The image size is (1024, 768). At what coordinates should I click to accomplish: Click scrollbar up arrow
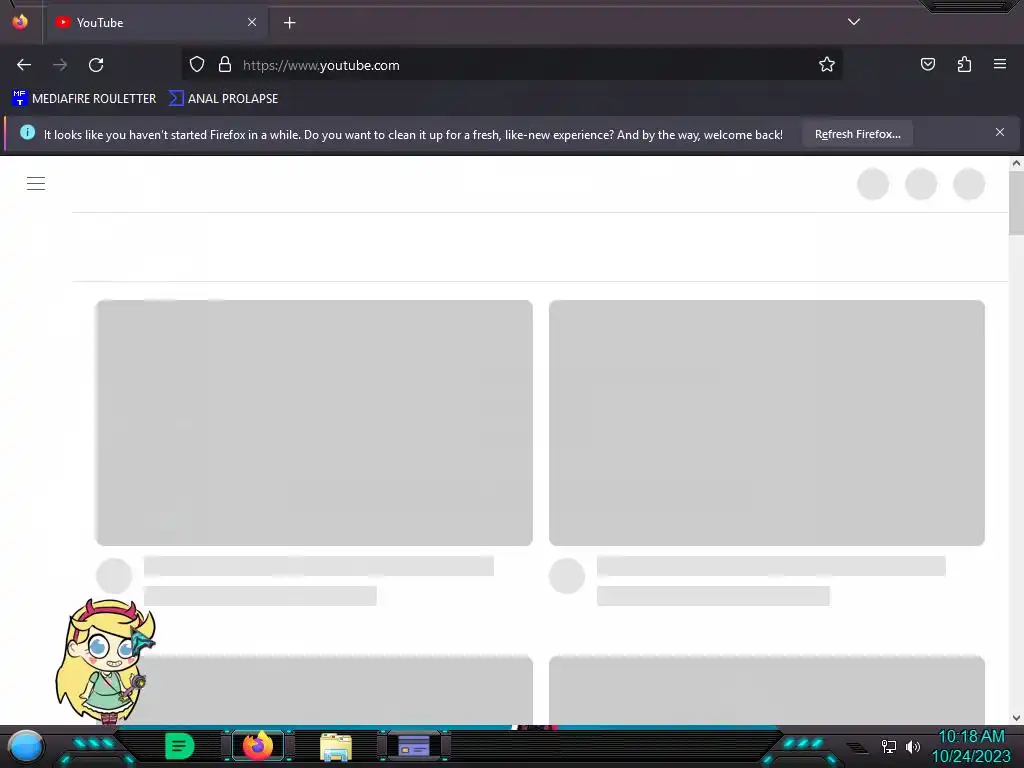point(1016,164)
